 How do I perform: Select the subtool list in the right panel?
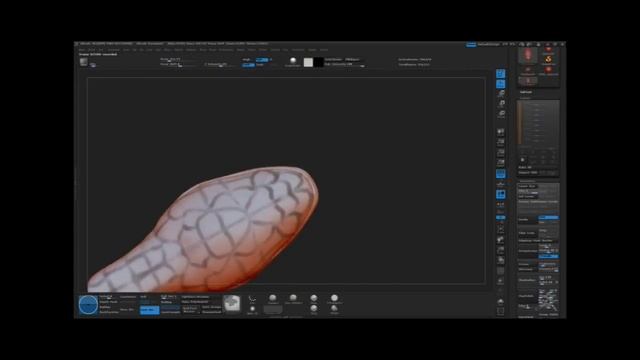(538, 122)
